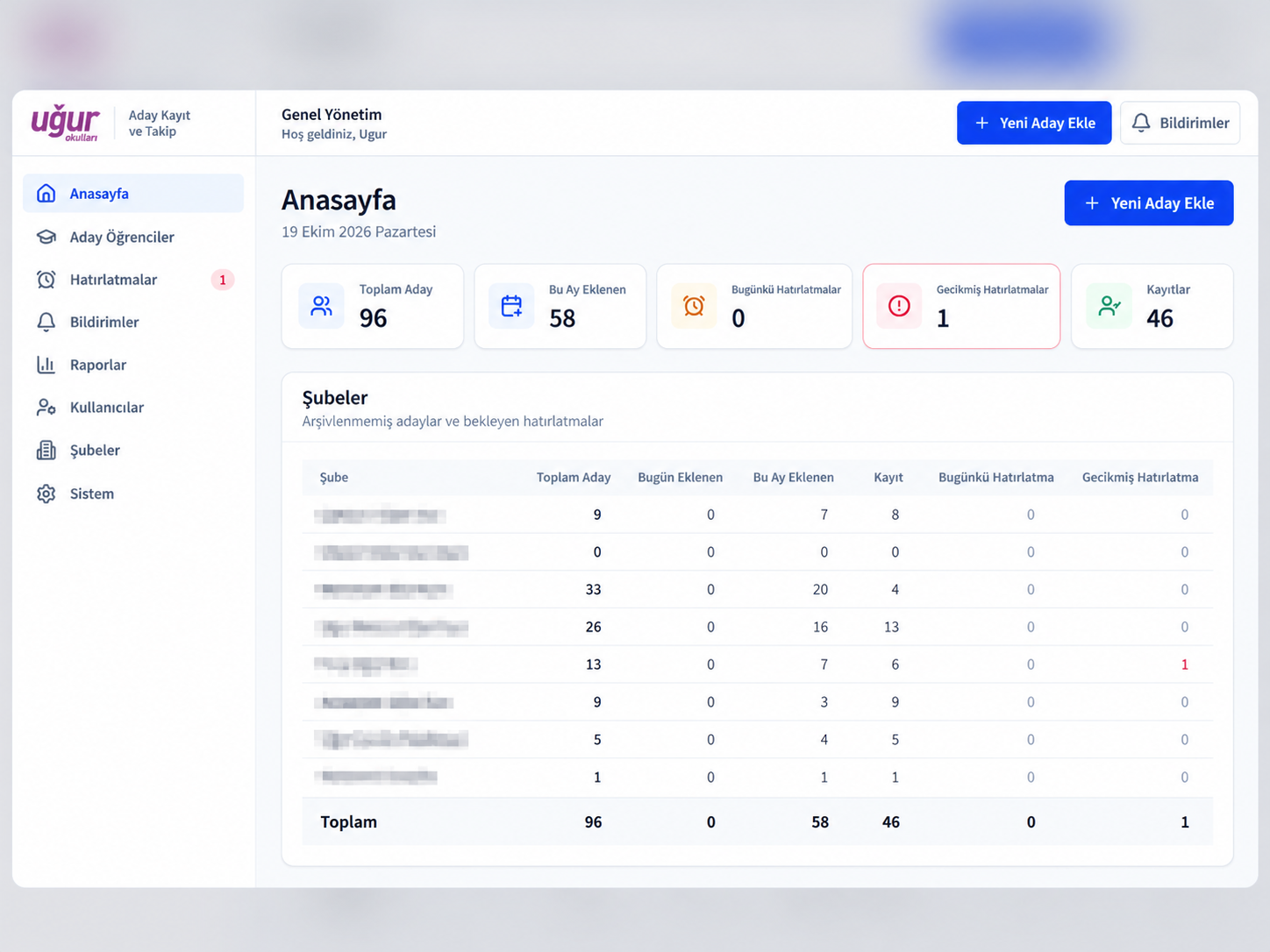Click the Toplam label in table footer
Viewport: 1270px width, 952px height.
(349, 822)
